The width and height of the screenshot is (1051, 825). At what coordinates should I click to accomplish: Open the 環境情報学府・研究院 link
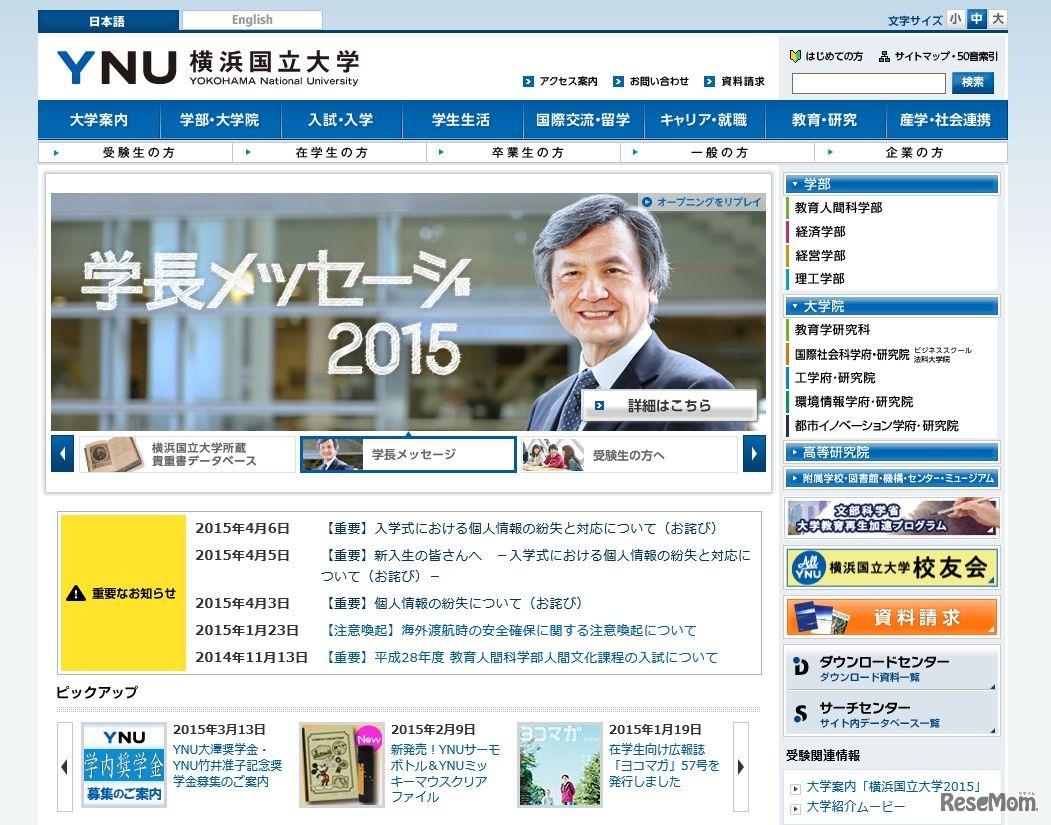point(854,402)
